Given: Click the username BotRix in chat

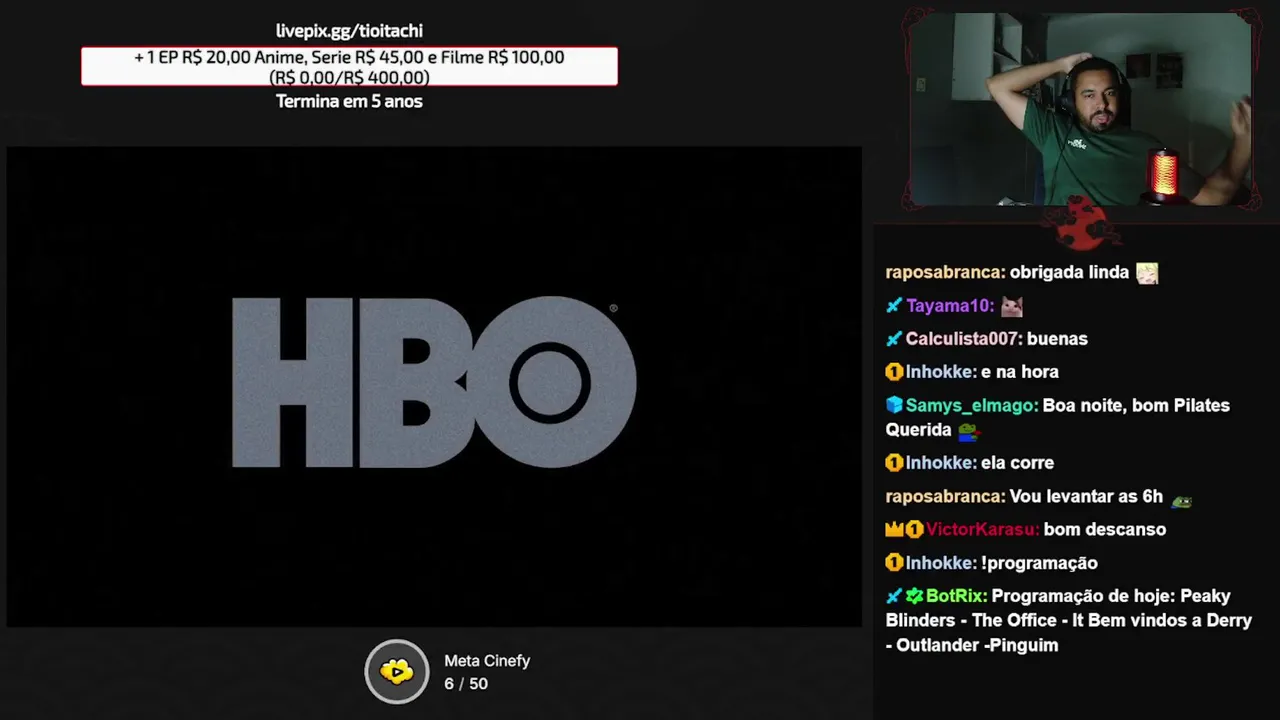Looking at the screenshot, I should tap(956, 596).
